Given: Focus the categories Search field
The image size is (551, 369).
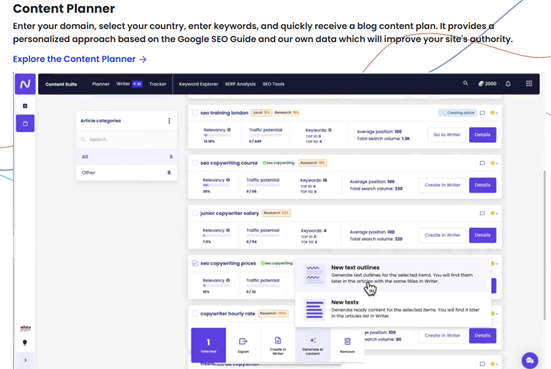Looking at the screenshot, I should 127,140.
